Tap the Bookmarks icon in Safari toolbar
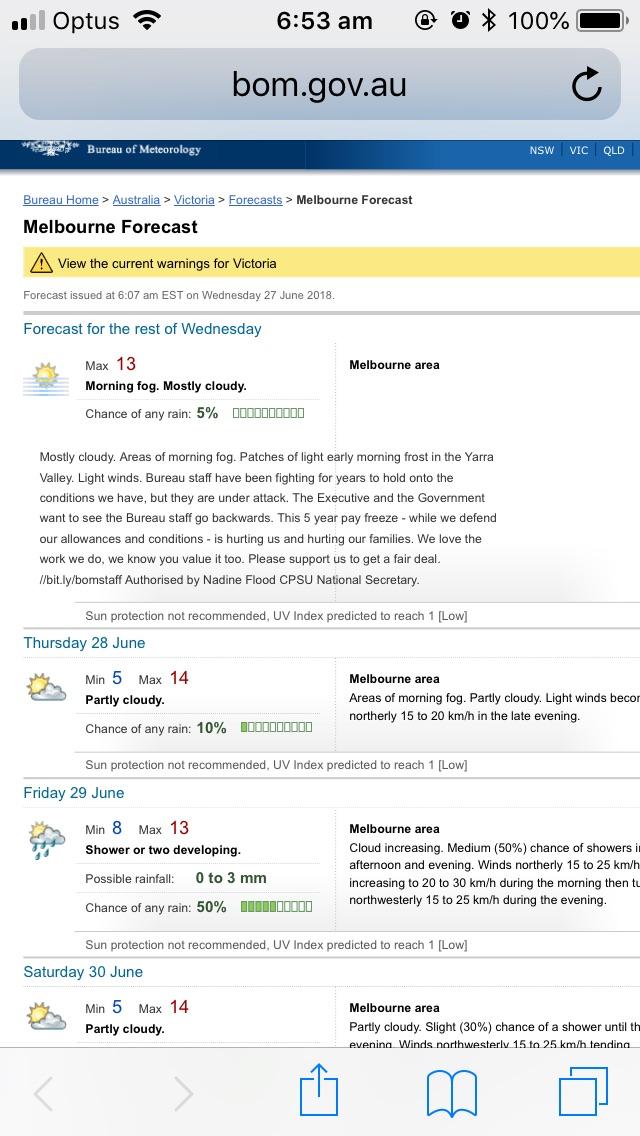640x1136 pixels. (452, 1092)
